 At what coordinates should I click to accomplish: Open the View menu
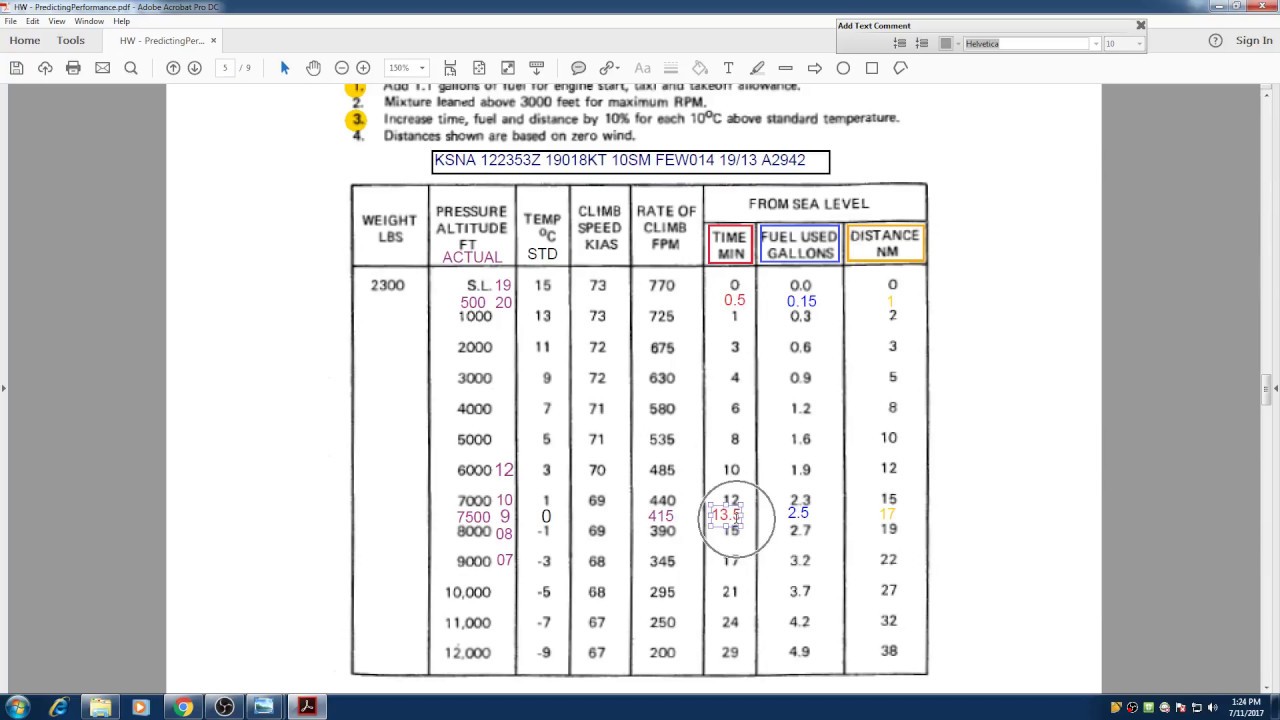click(x=57, y=21)
